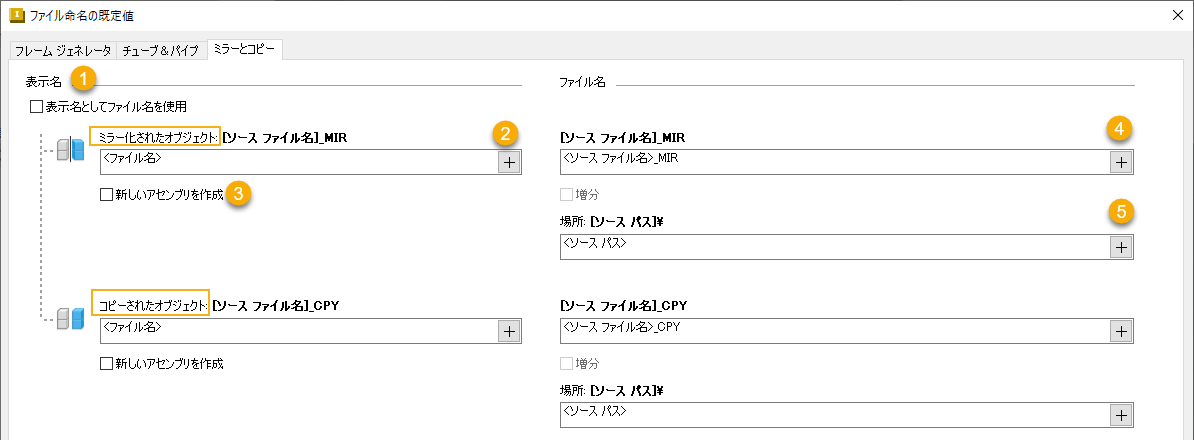1194x440 pixels.
Task: Click the plus button beside copied display name field
Action: (509, 331)
